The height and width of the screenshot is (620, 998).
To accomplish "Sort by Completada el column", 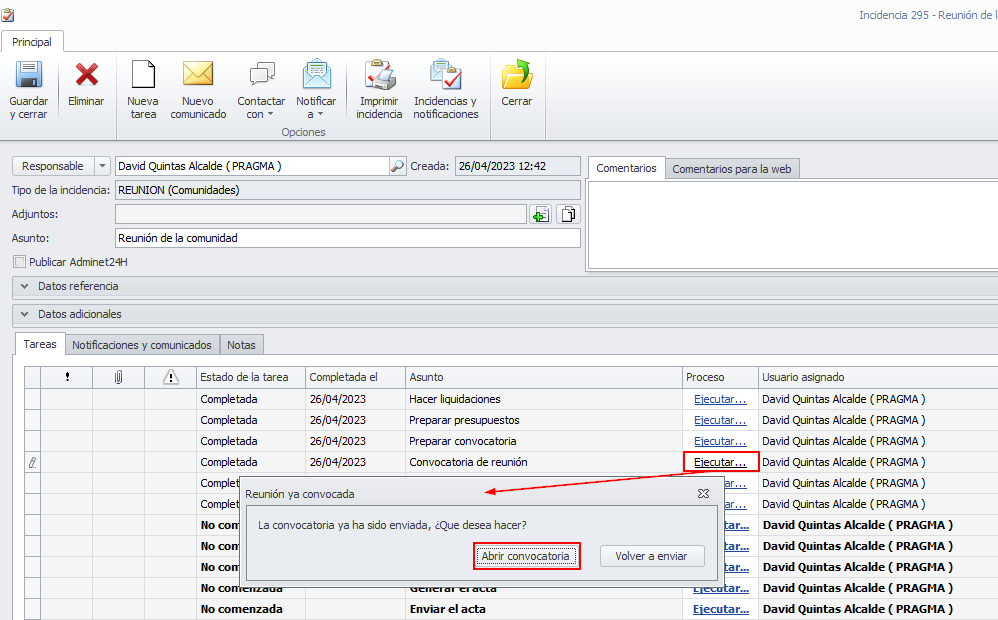I will pos(355,377).
